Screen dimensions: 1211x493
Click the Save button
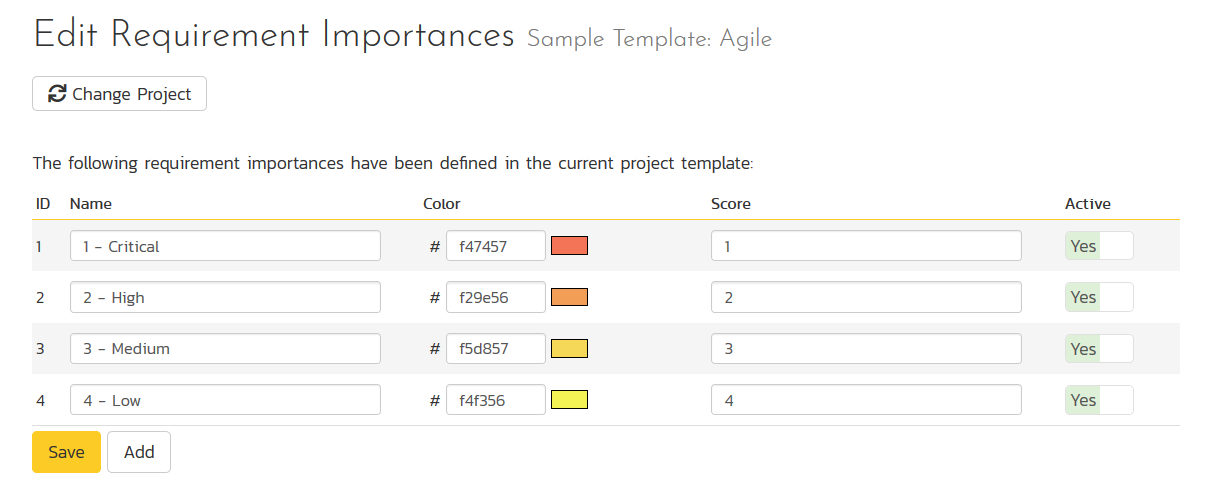click(66, 452)
